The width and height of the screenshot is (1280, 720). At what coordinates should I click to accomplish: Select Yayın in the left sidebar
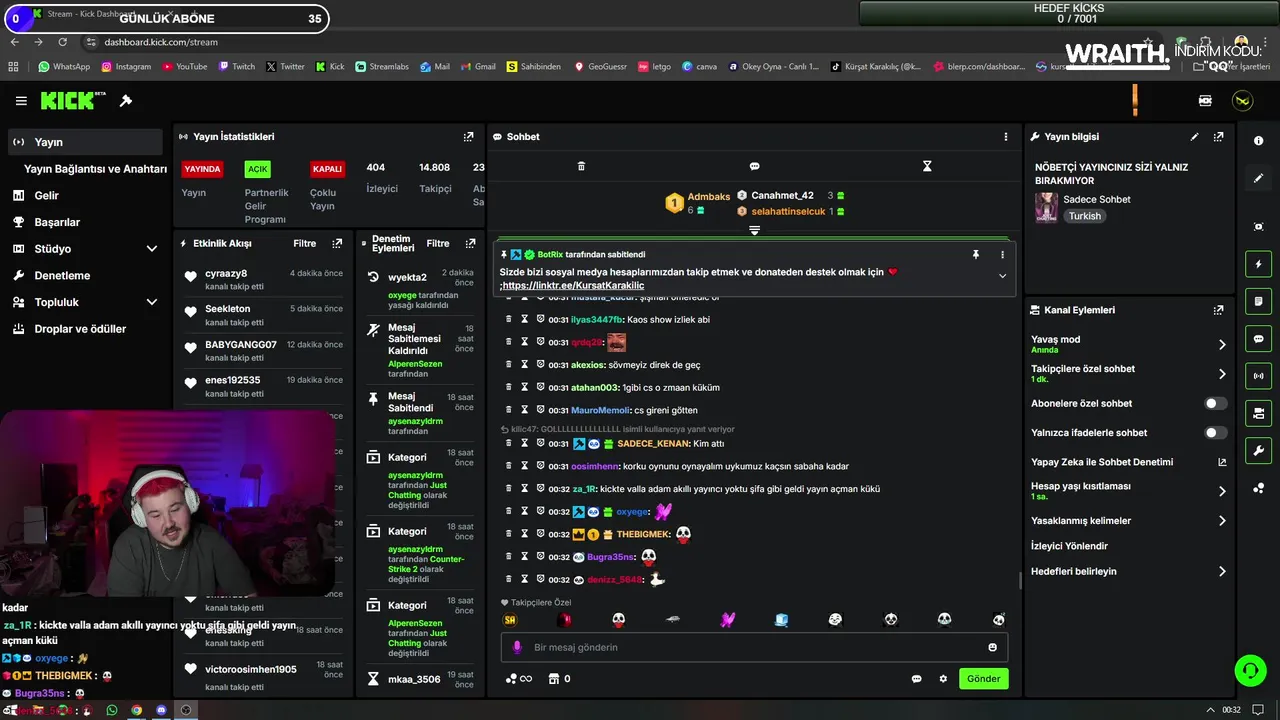point(85,142)
